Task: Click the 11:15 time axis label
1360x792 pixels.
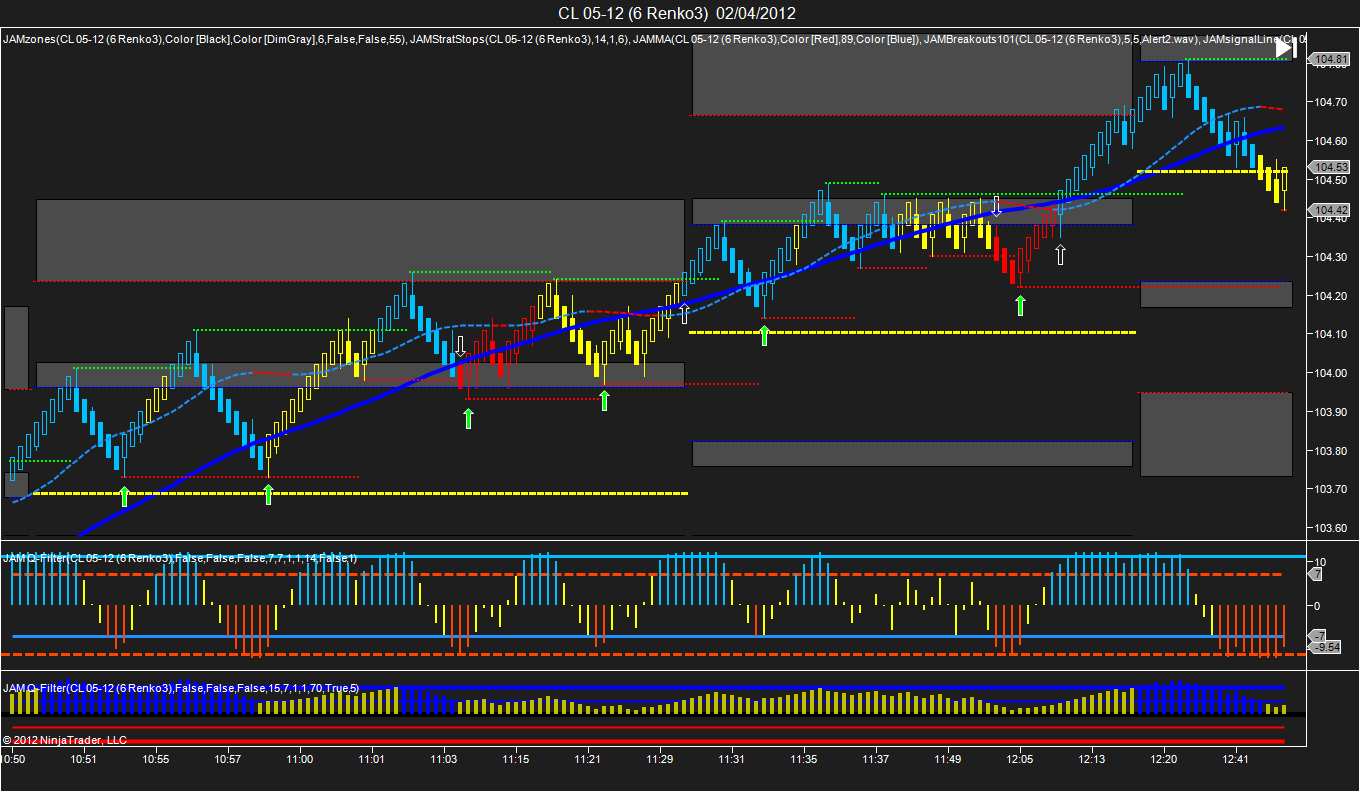Action: (x=515, y=760)
